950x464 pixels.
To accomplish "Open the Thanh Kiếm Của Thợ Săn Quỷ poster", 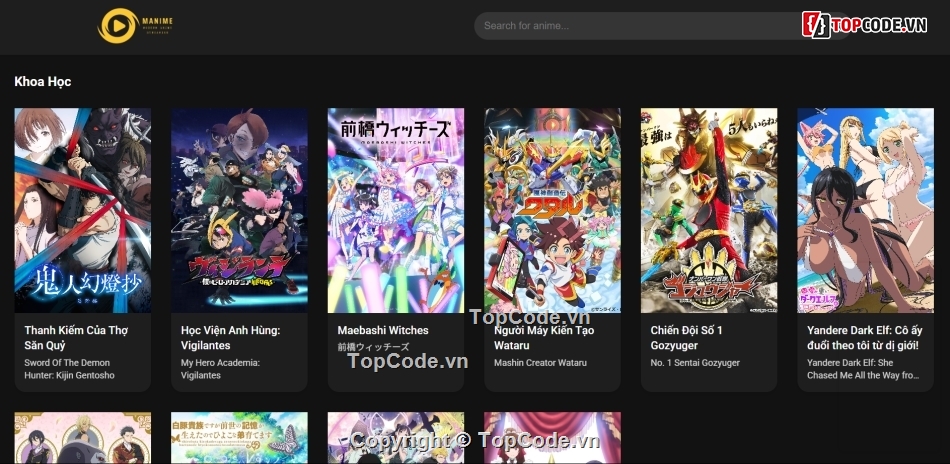I will [83, 210].
